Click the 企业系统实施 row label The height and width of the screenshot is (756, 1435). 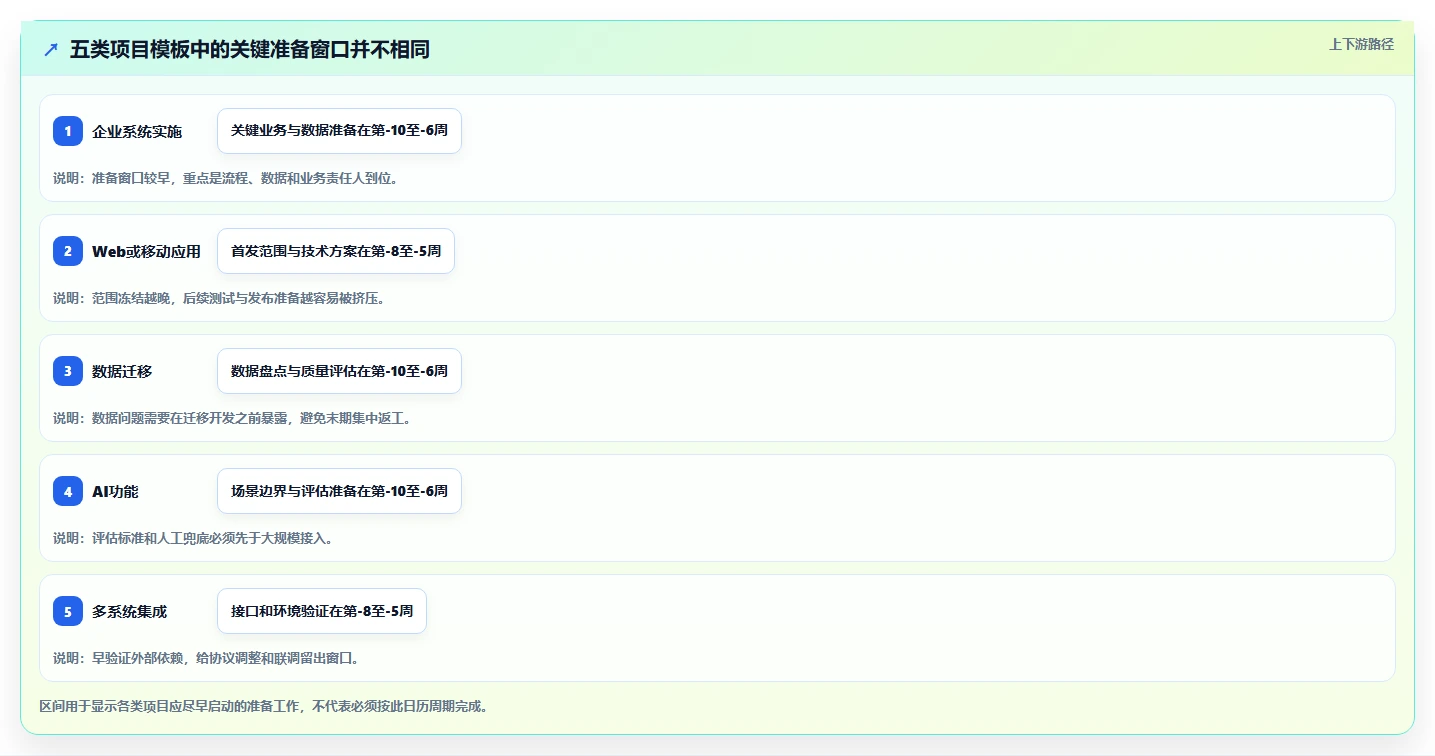point(137,132)
